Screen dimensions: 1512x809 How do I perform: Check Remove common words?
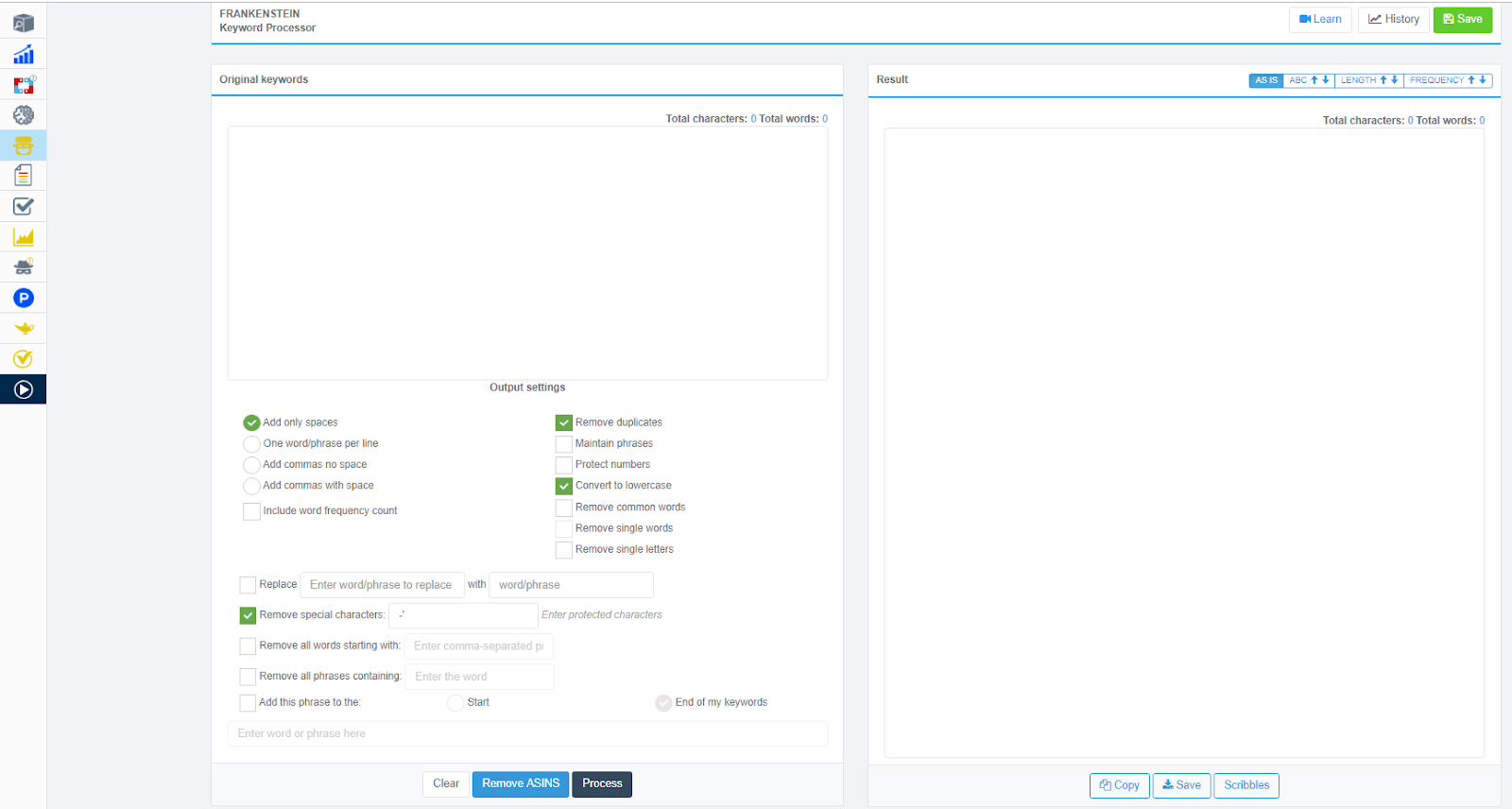click(x=564, y=508)
